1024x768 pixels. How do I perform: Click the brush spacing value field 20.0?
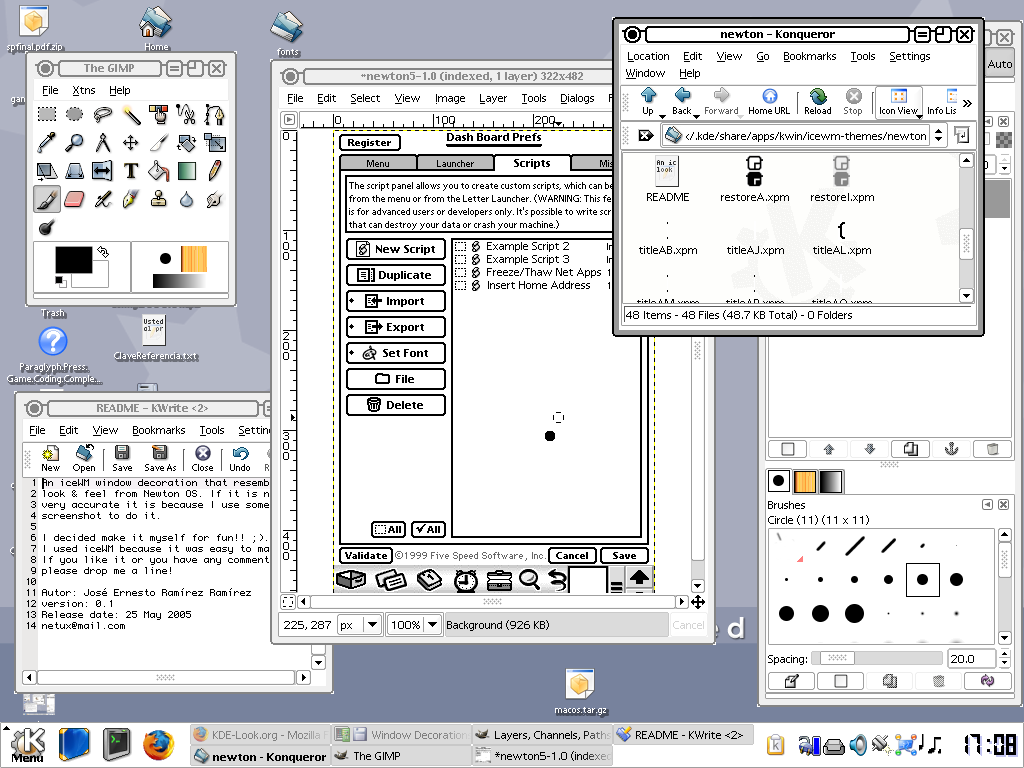970,658
